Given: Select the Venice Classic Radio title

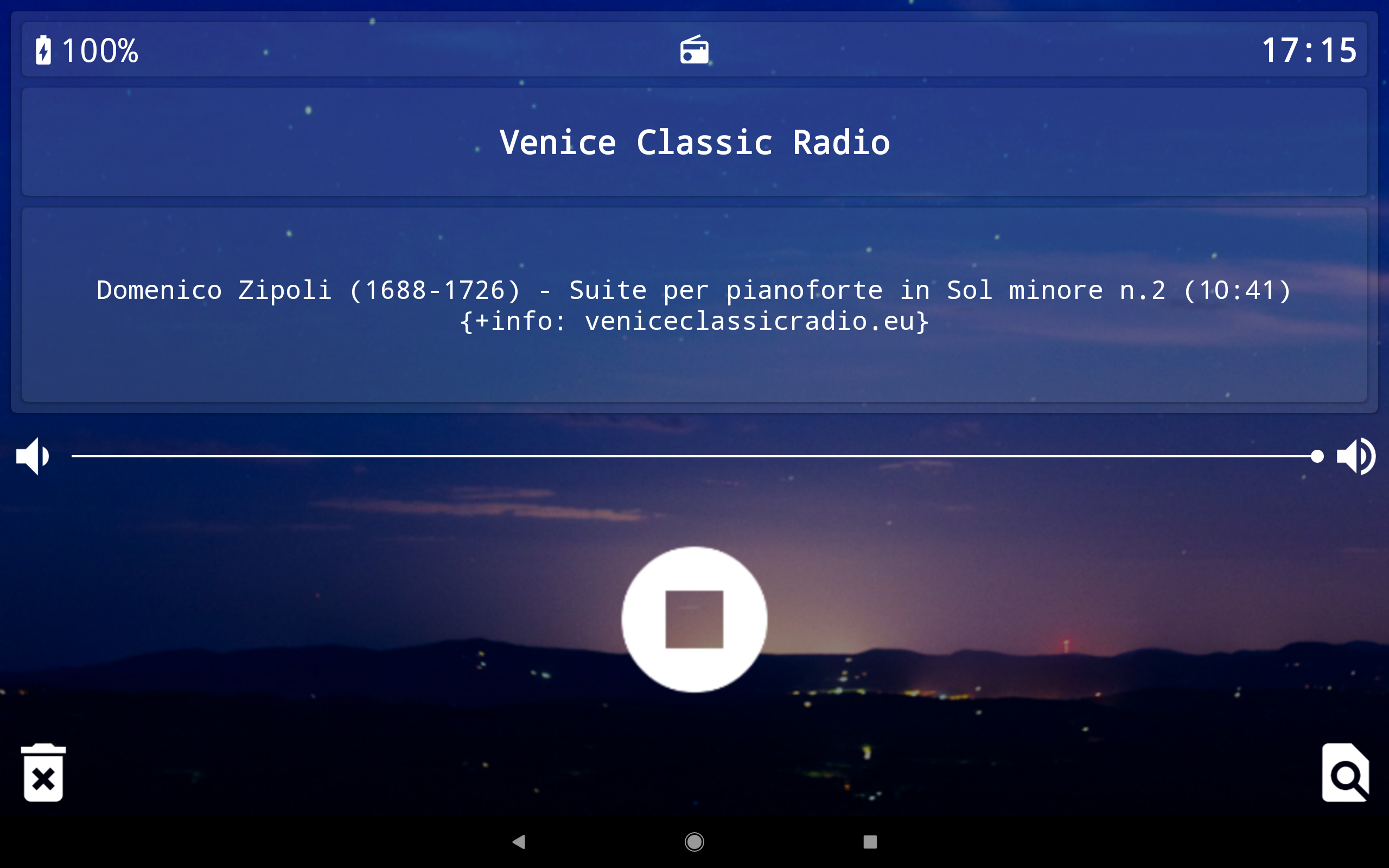Looking at the screenshot, I should 694,142.
